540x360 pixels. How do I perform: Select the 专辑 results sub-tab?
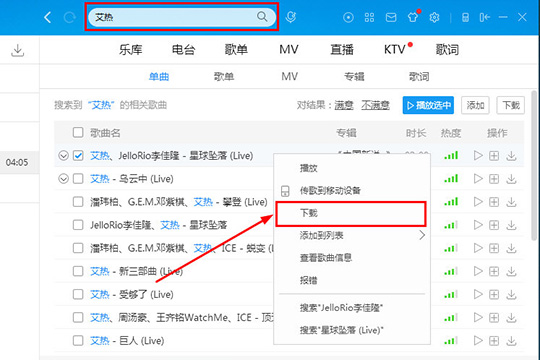tap(354, 76)
